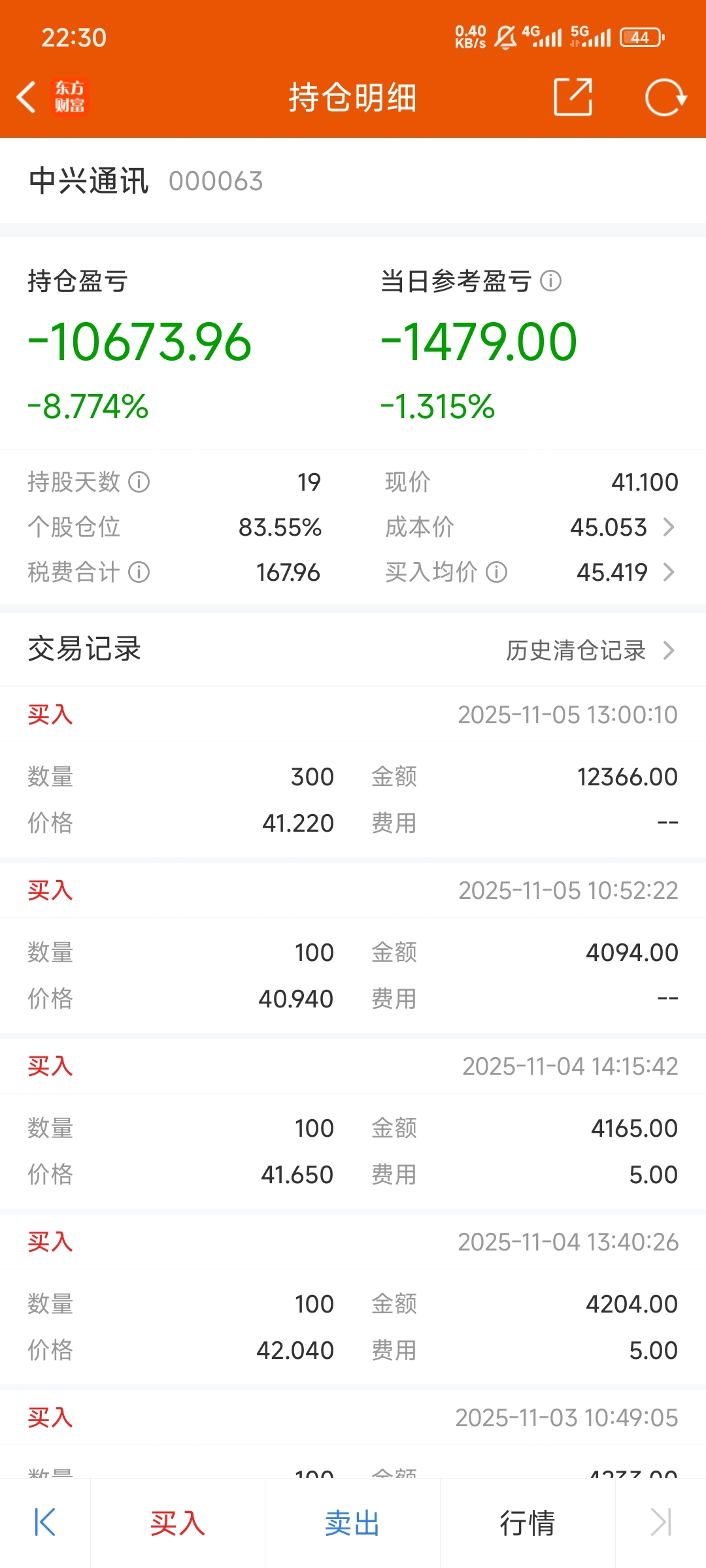Open 历史清仓记录 chevron

[668, 650]
